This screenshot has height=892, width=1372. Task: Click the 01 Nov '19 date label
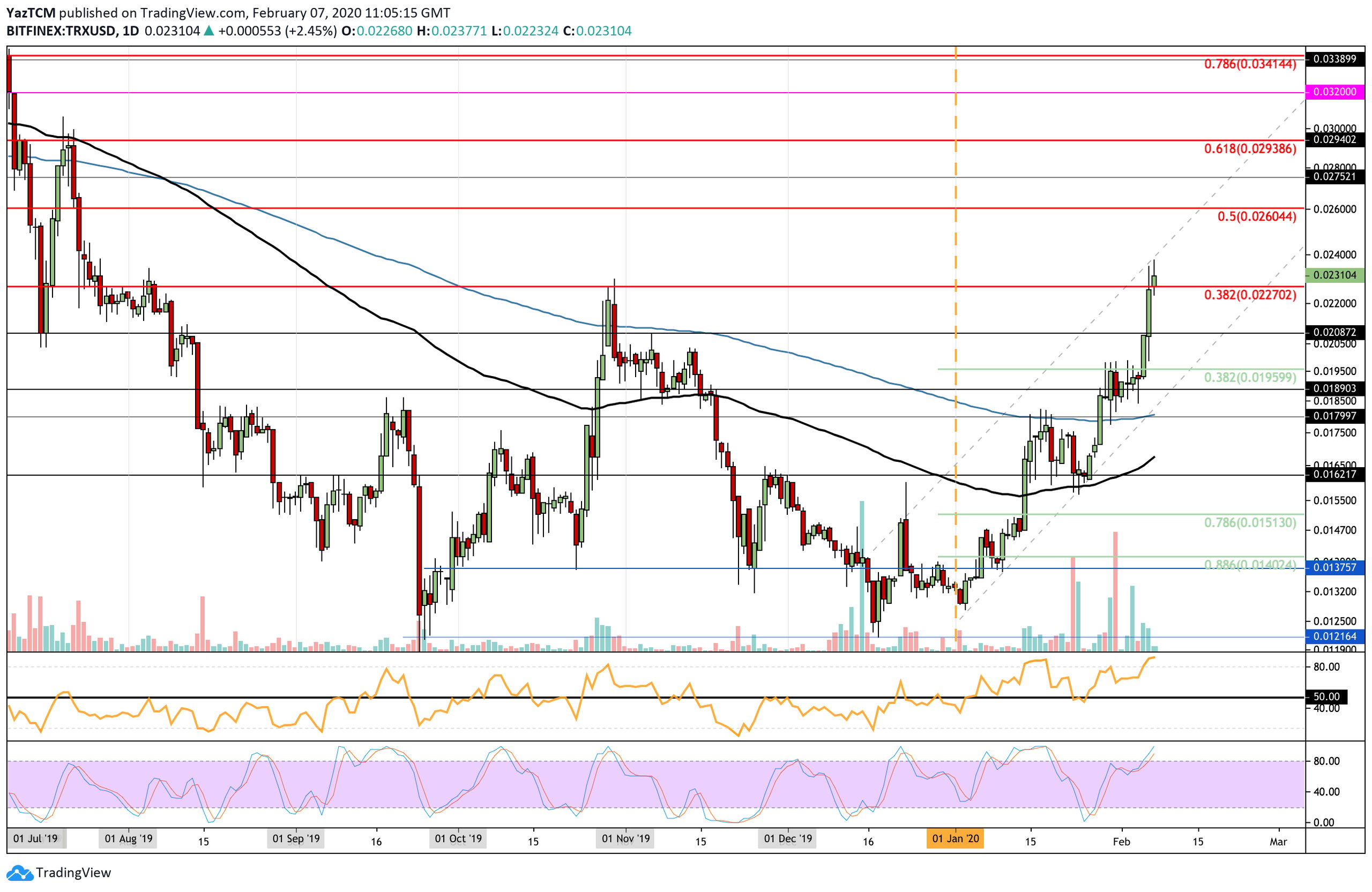tap(625, 839)
